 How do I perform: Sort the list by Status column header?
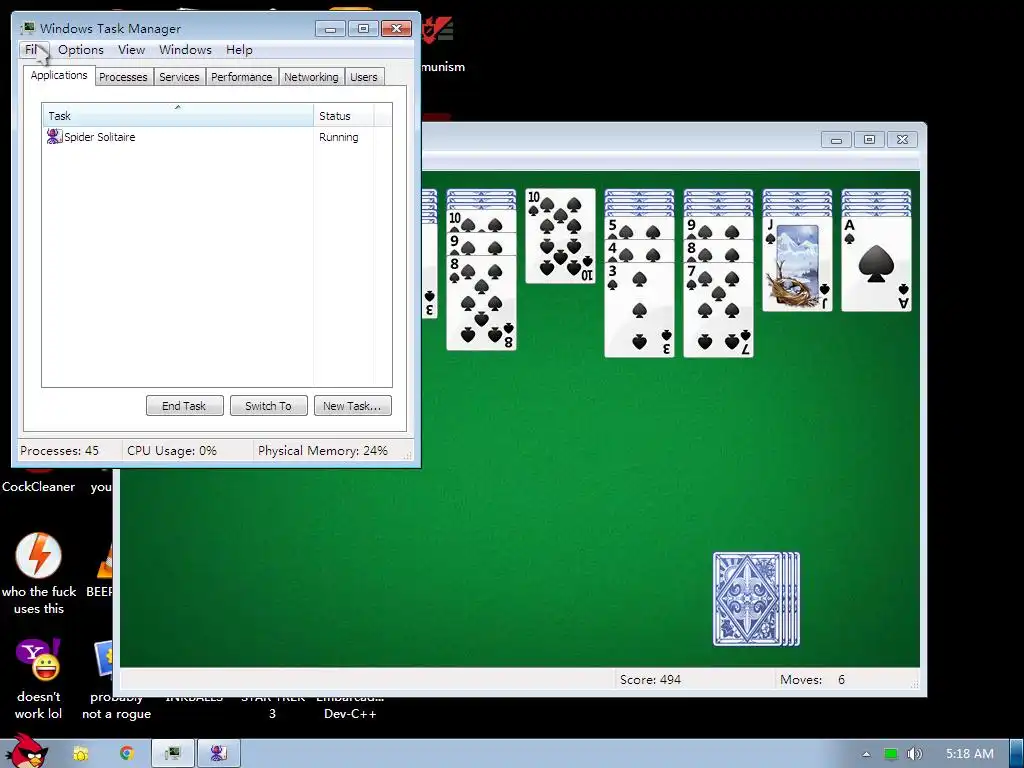pyautogui.click(x=343, y=116)
